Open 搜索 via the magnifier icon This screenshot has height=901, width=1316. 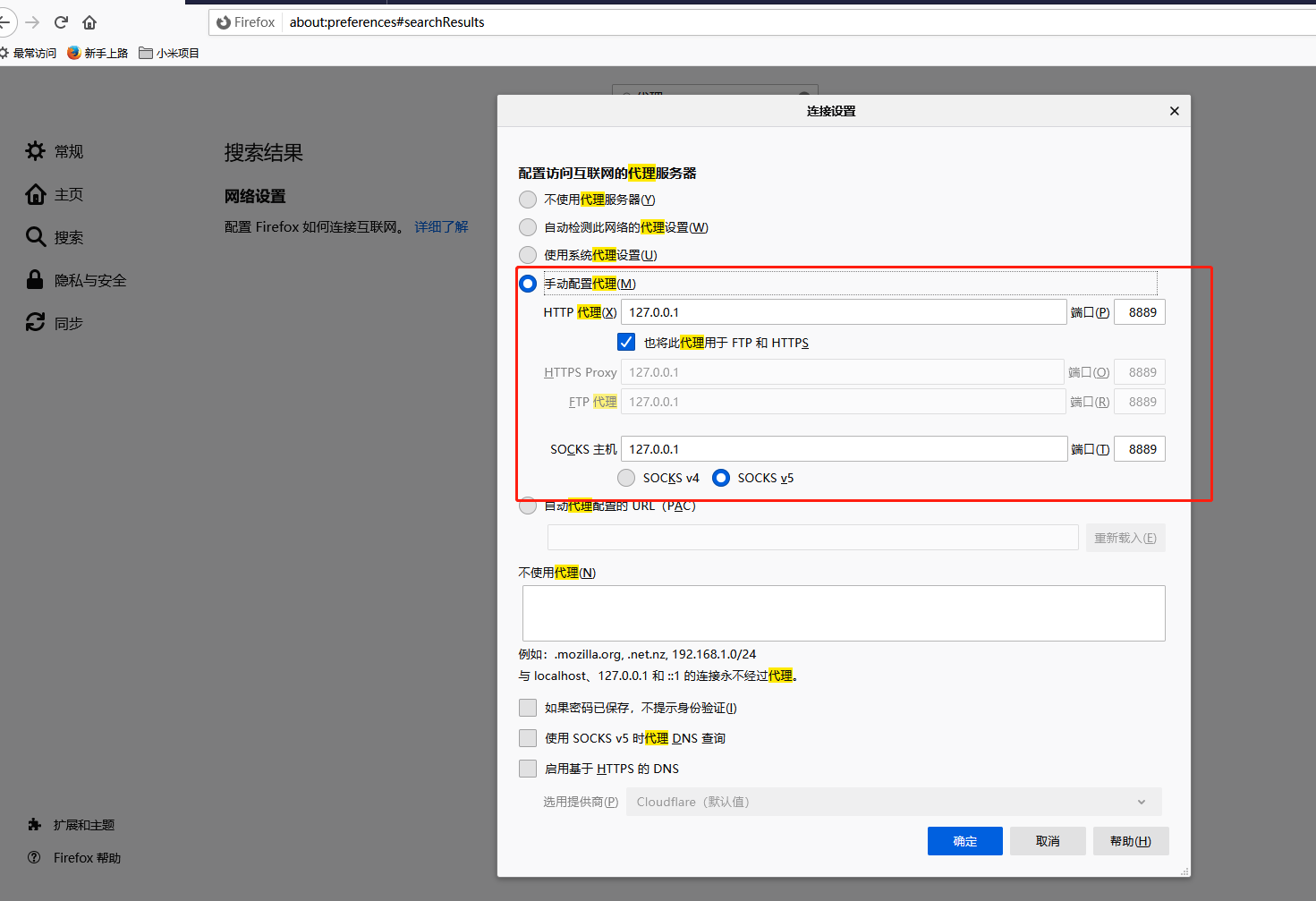coord(34,236)
